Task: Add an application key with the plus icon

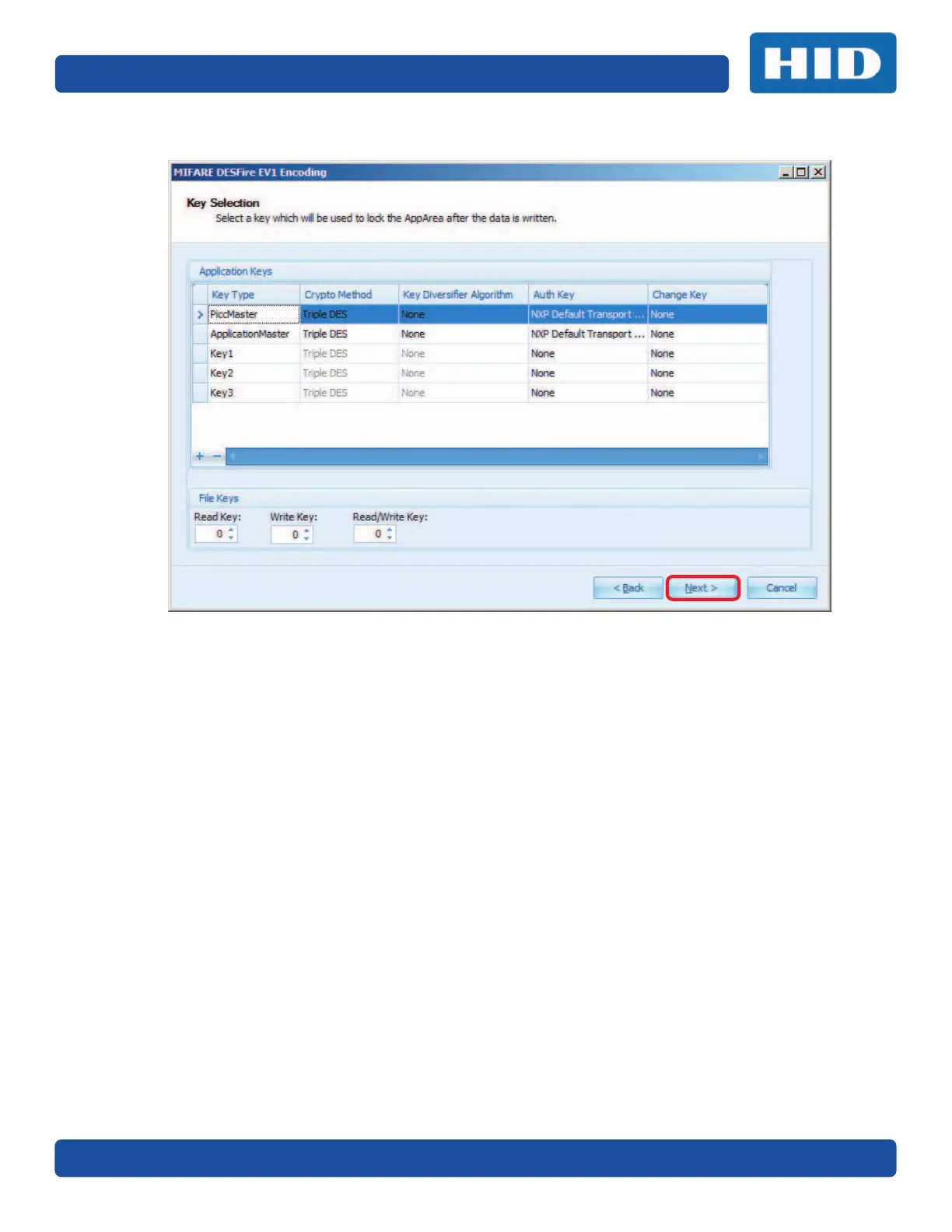Action: pyautogui.click(x=200, y=457)
